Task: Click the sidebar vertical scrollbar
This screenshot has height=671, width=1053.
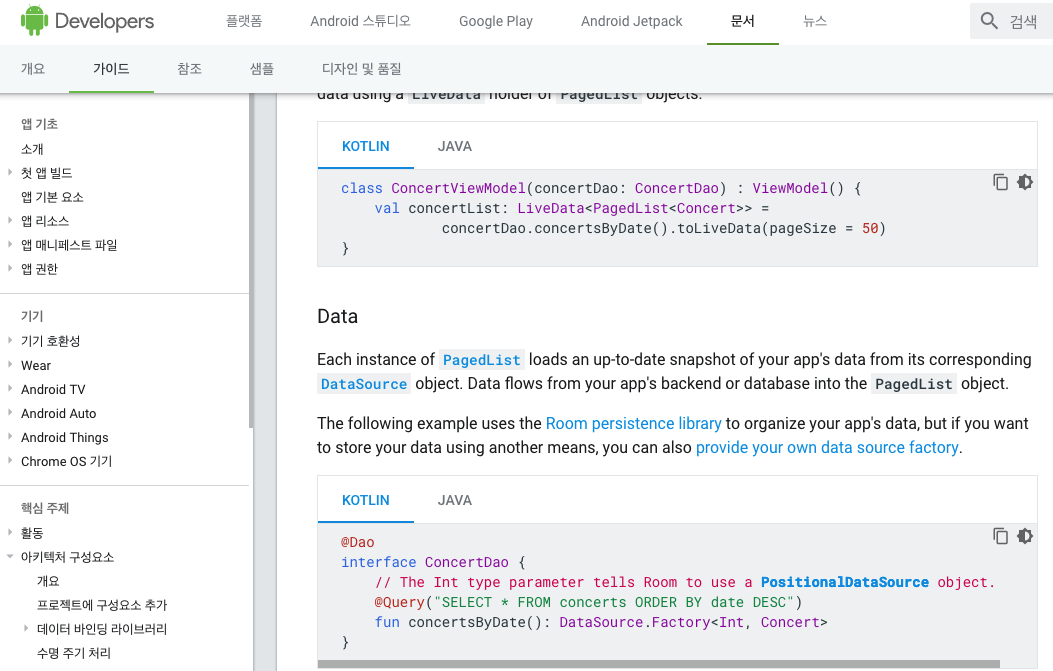Action: point(251,261)
